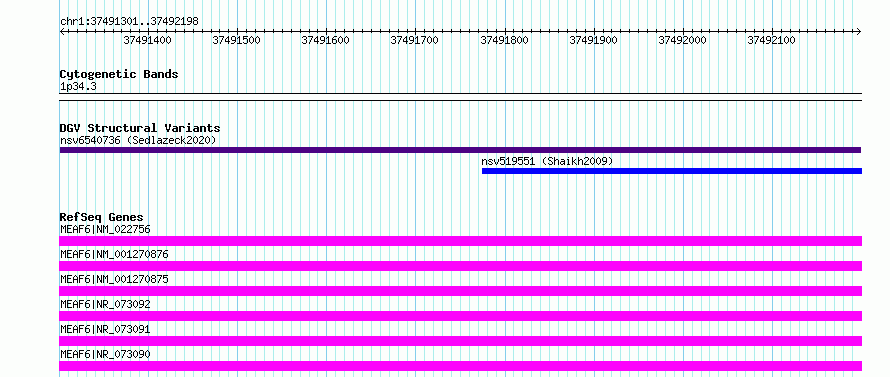Click the MEAF6|NM_022756 gene bar
The width and height of the screenshot is (890, 377).
click(460, 241)
